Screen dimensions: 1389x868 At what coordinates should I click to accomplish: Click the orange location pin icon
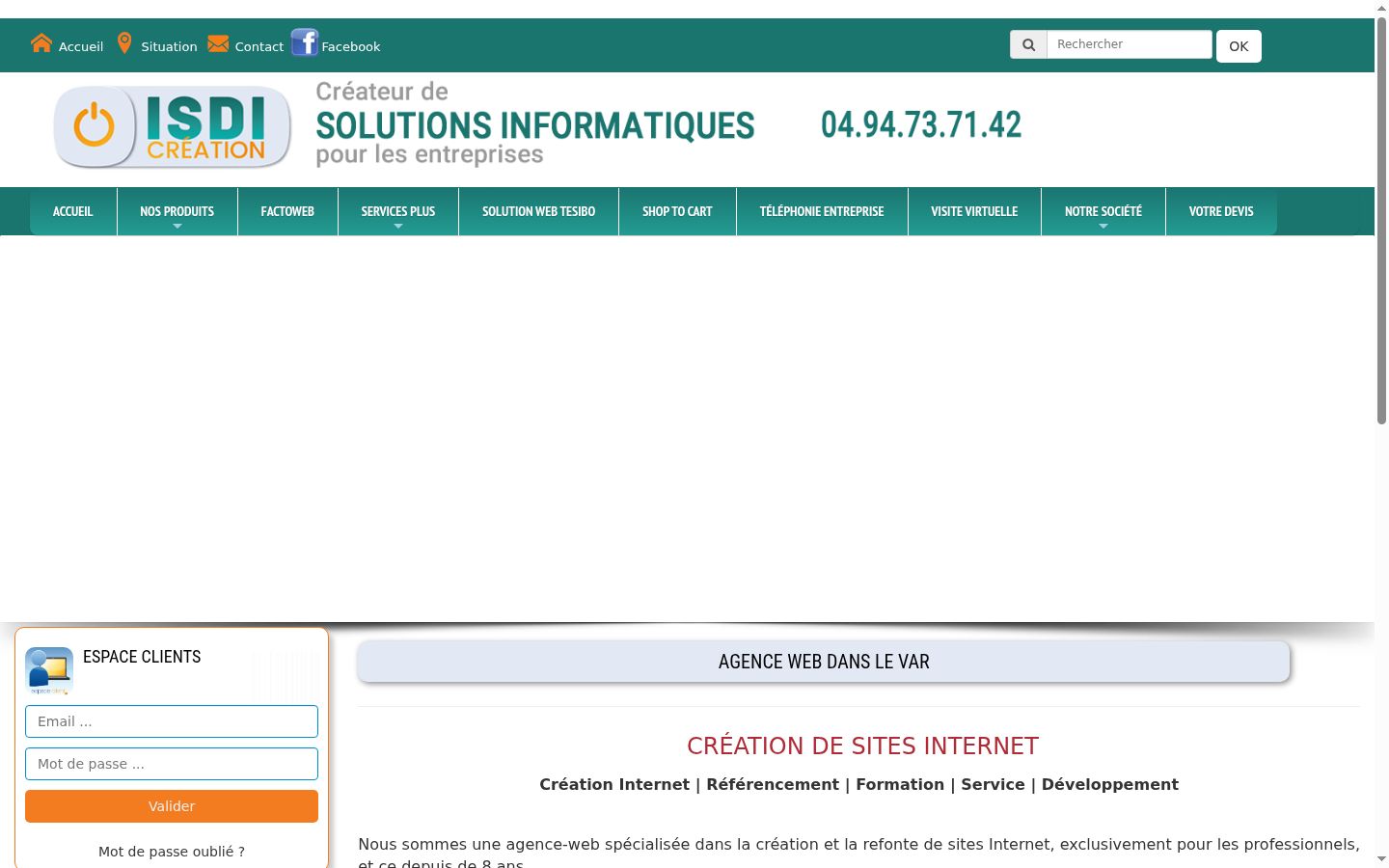coord(124,43)
